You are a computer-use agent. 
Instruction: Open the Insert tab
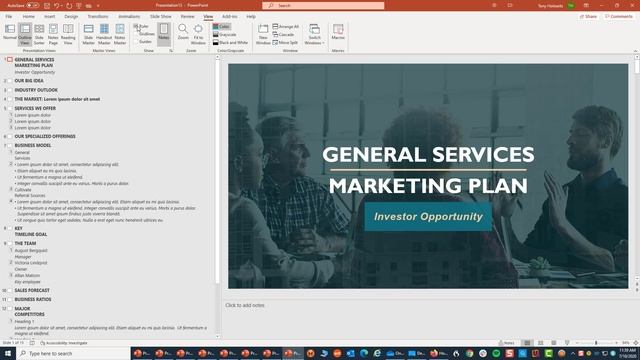[x=50, y=16]
